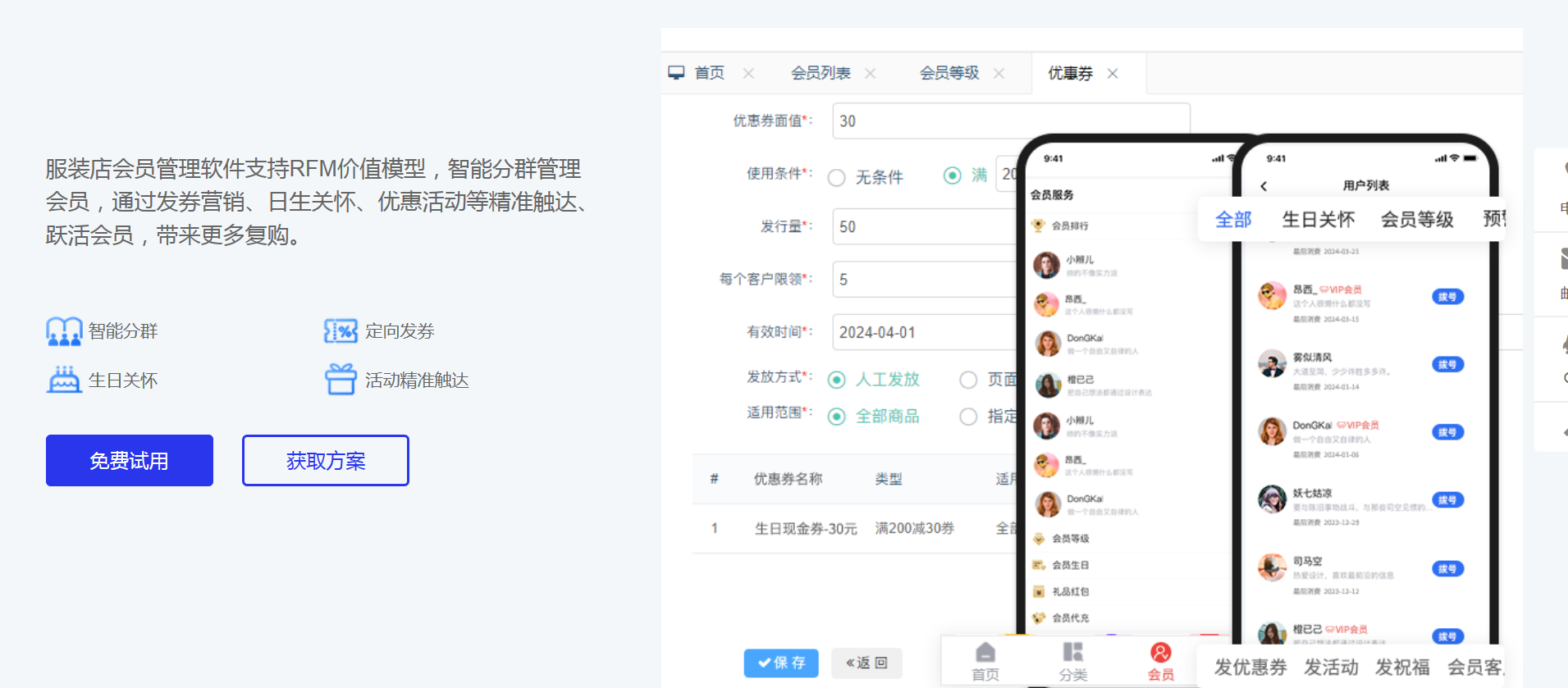Select the 全部商品 radio option
Viewport: 1568px width, 688px height.
836,417
